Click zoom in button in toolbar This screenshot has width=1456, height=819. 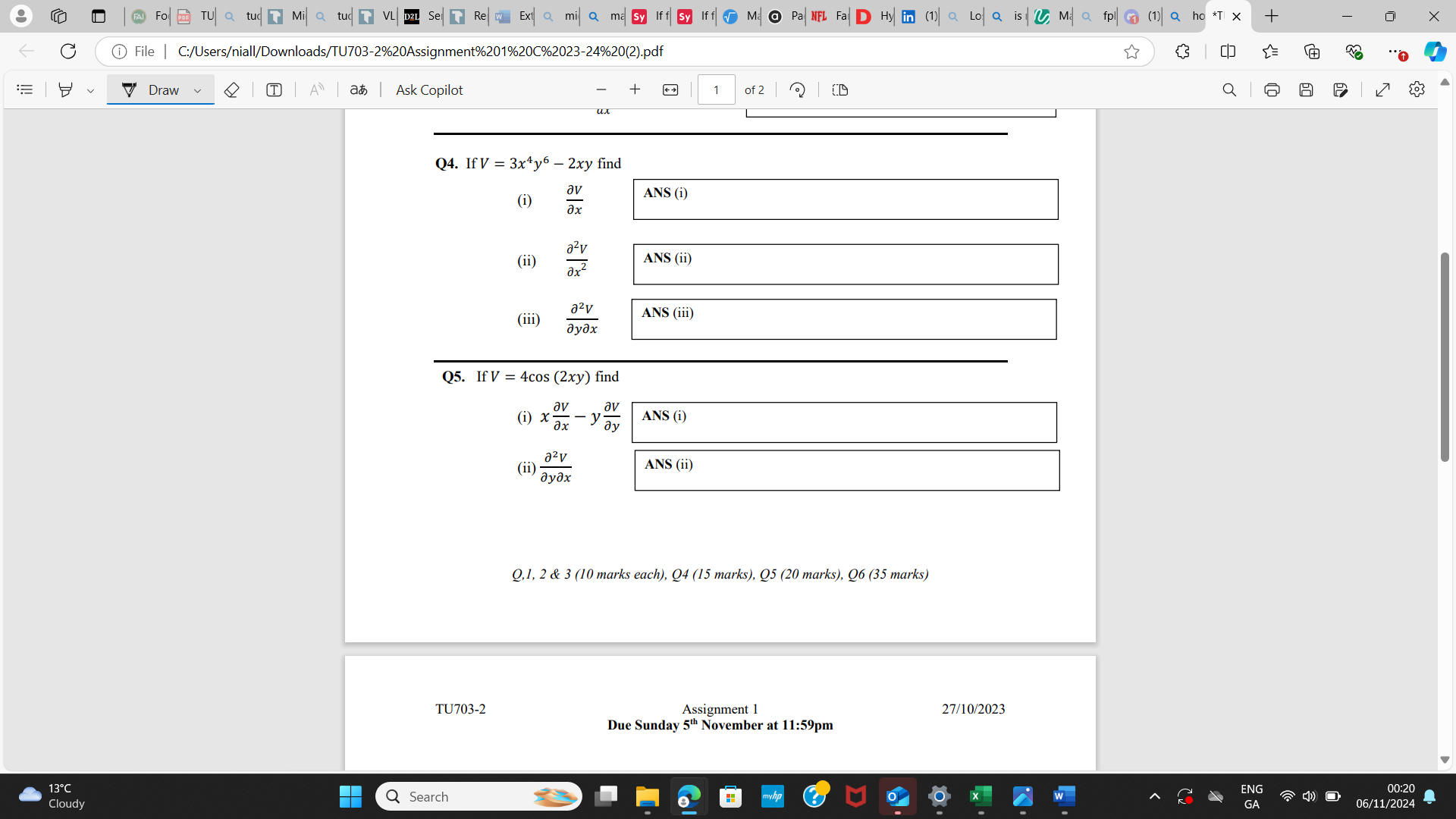pyautogui.click(x=635, y=89)
